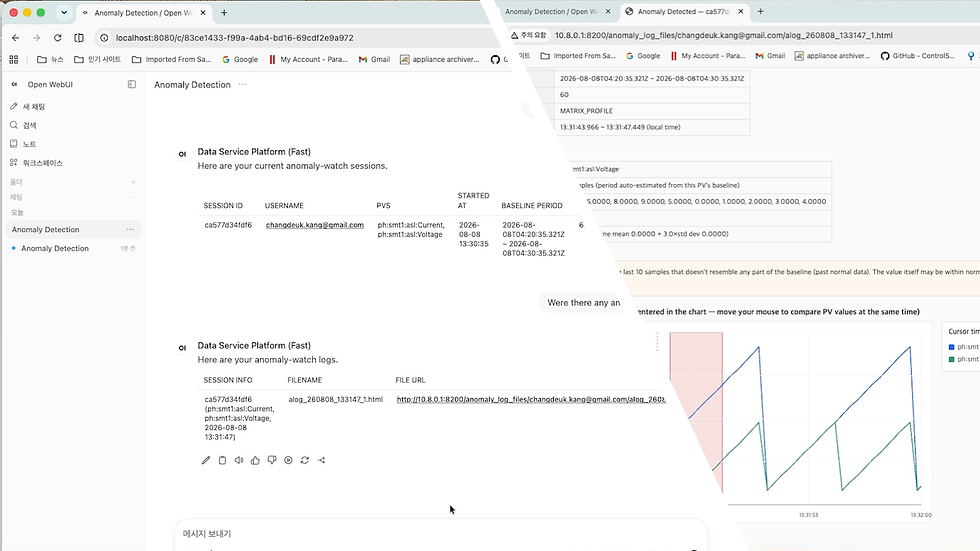
Task: Click the 13:31:53 axis label
Action: click(808, 515)
